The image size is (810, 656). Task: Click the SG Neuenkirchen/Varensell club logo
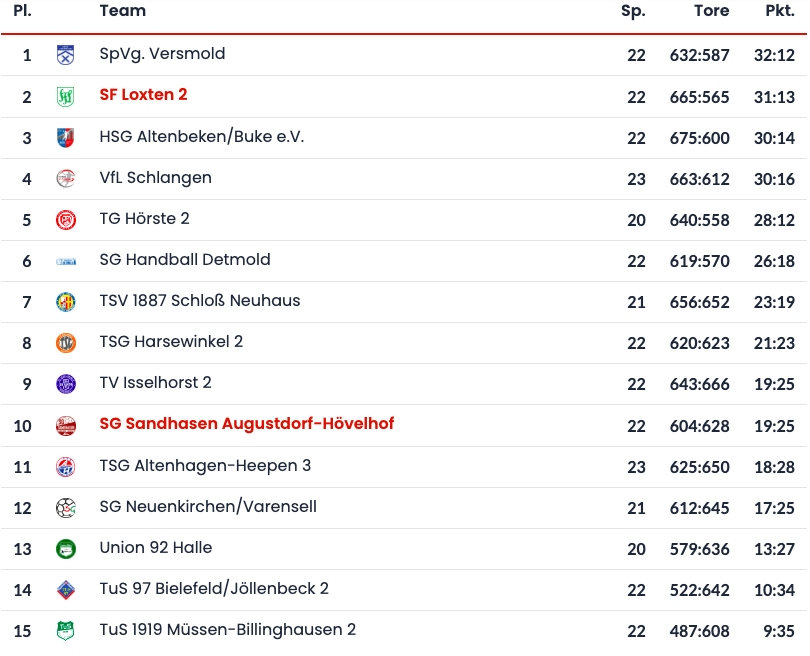[x=66, y=508]
